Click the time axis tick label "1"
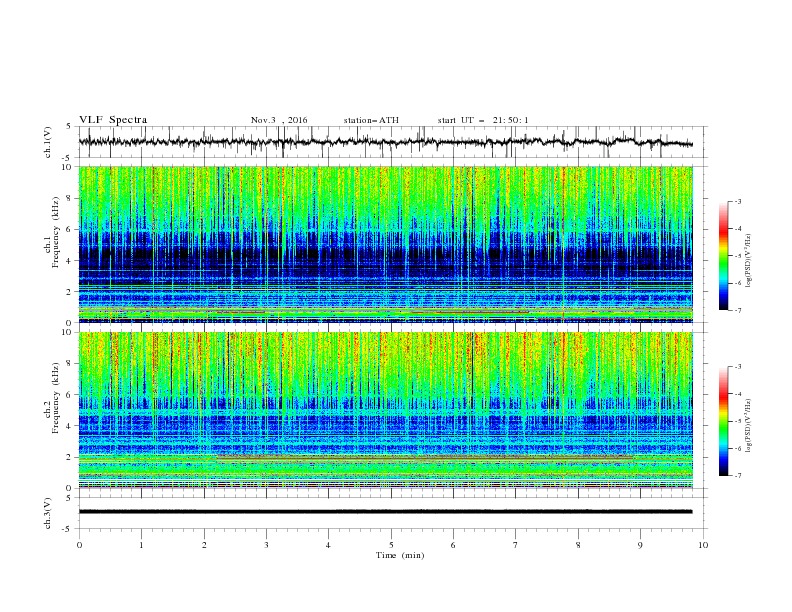 pos(142,545)
